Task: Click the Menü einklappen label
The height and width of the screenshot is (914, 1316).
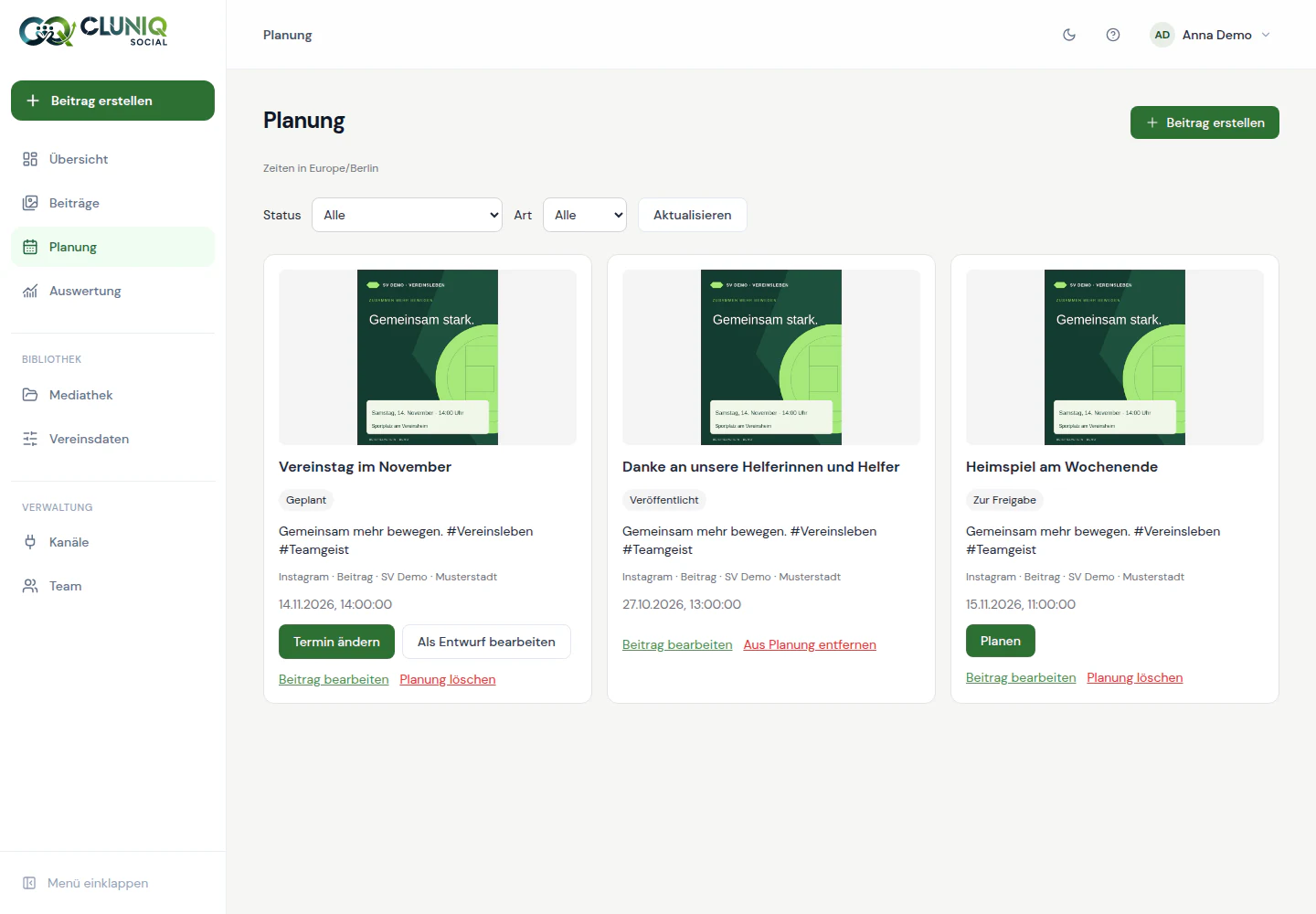Action: (x=98, y=883)
